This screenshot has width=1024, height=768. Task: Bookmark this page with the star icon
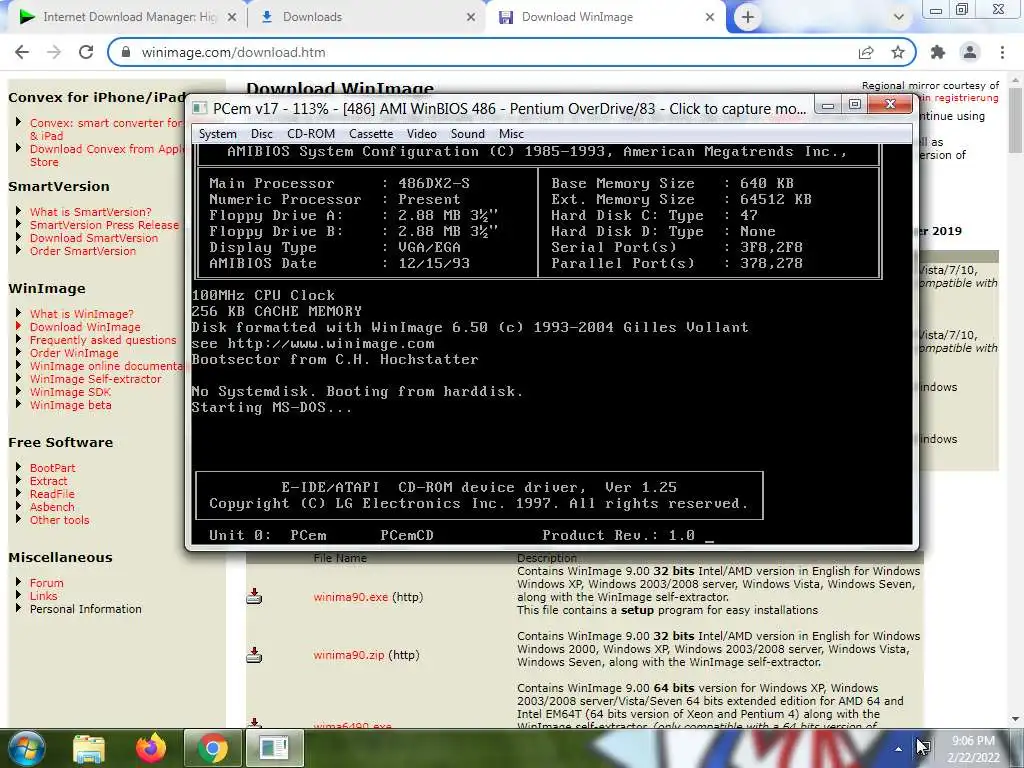(x=898, y=52)
